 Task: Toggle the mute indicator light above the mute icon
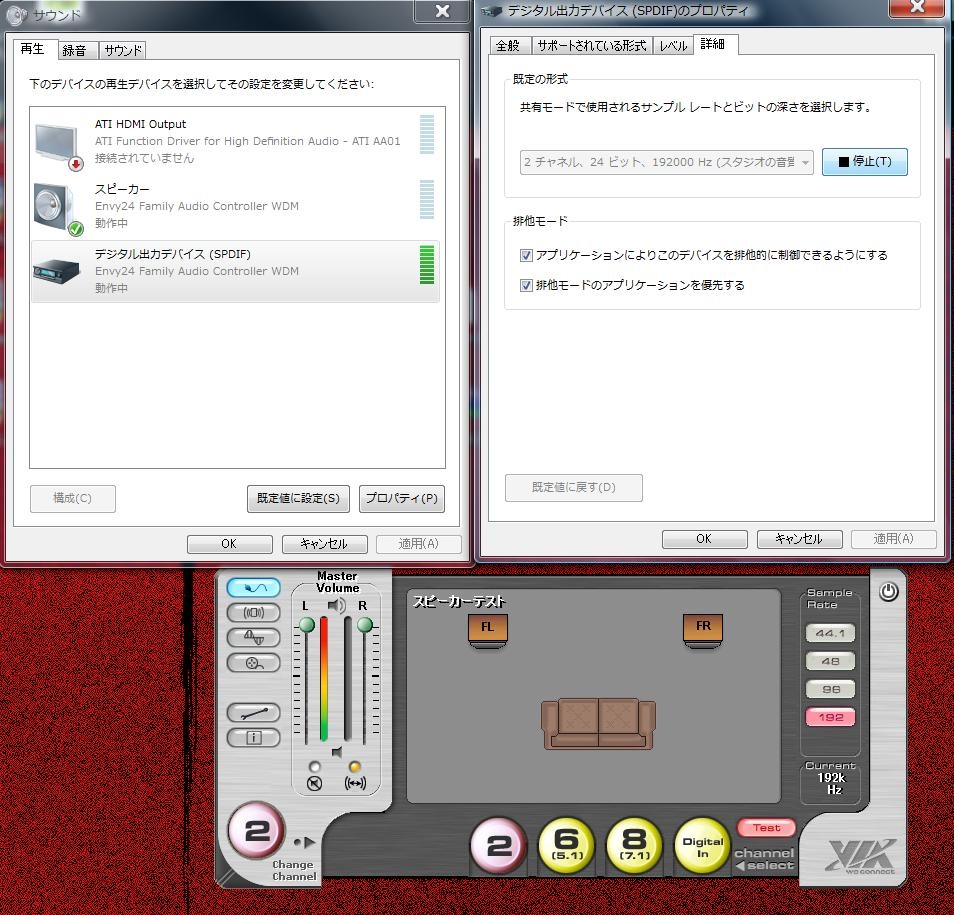(x=315, y=767)
